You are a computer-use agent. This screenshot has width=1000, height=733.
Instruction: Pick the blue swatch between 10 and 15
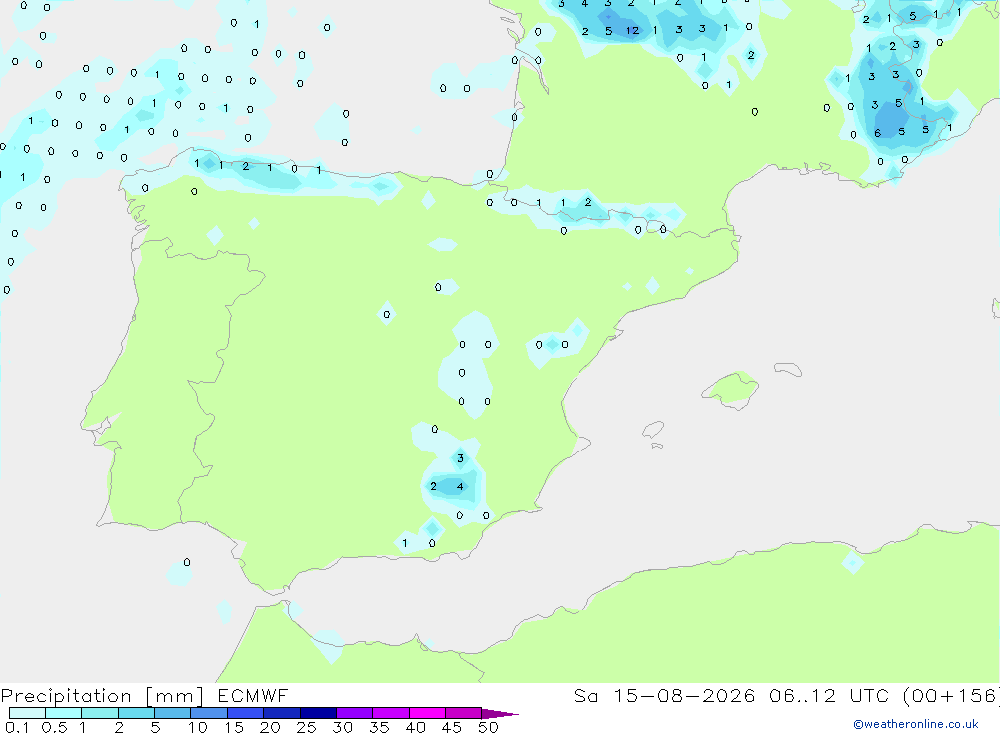coord(209,713)
